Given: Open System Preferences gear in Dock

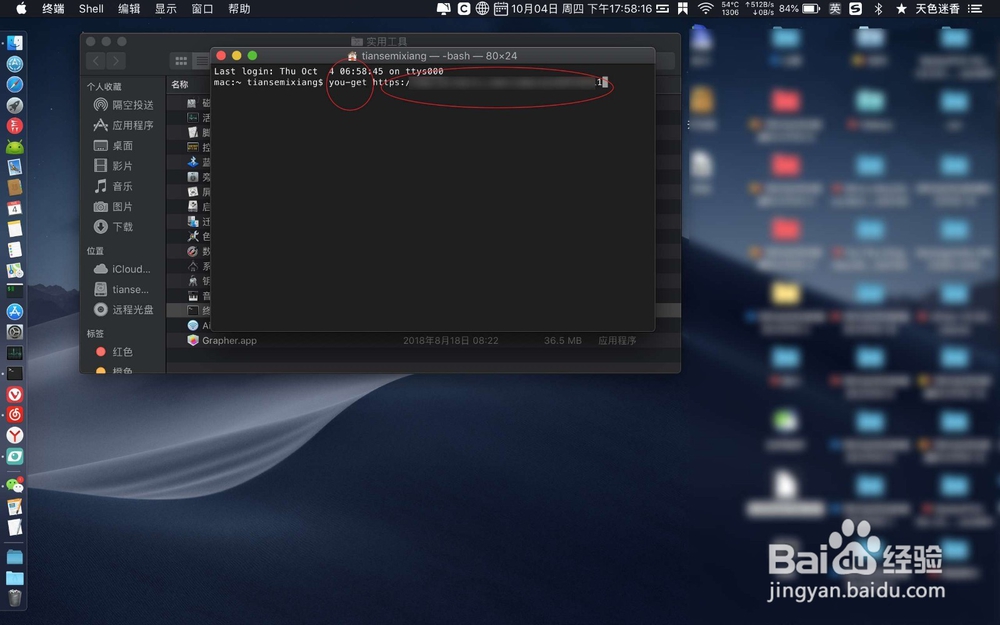Looking at the screenshot, I should click(15, 332).
